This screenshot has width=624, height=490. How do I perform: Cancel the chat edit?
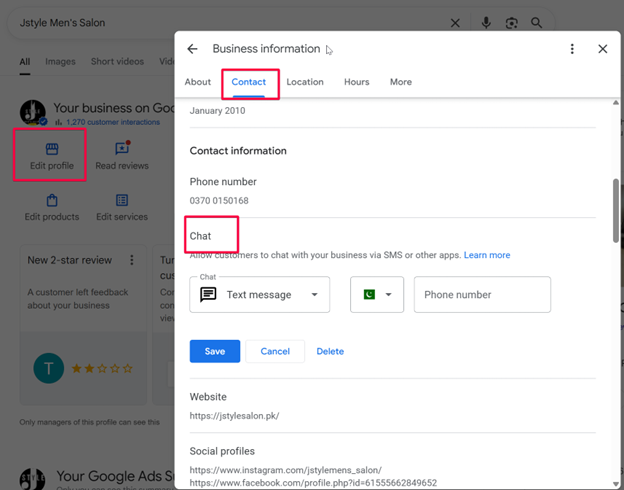click(x=275, y=351)
